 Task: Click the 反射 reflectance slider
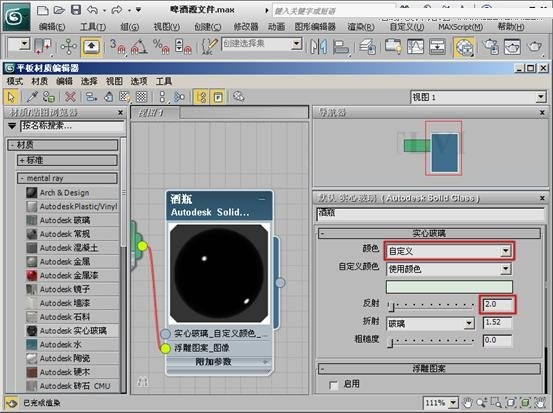(430, 305)
